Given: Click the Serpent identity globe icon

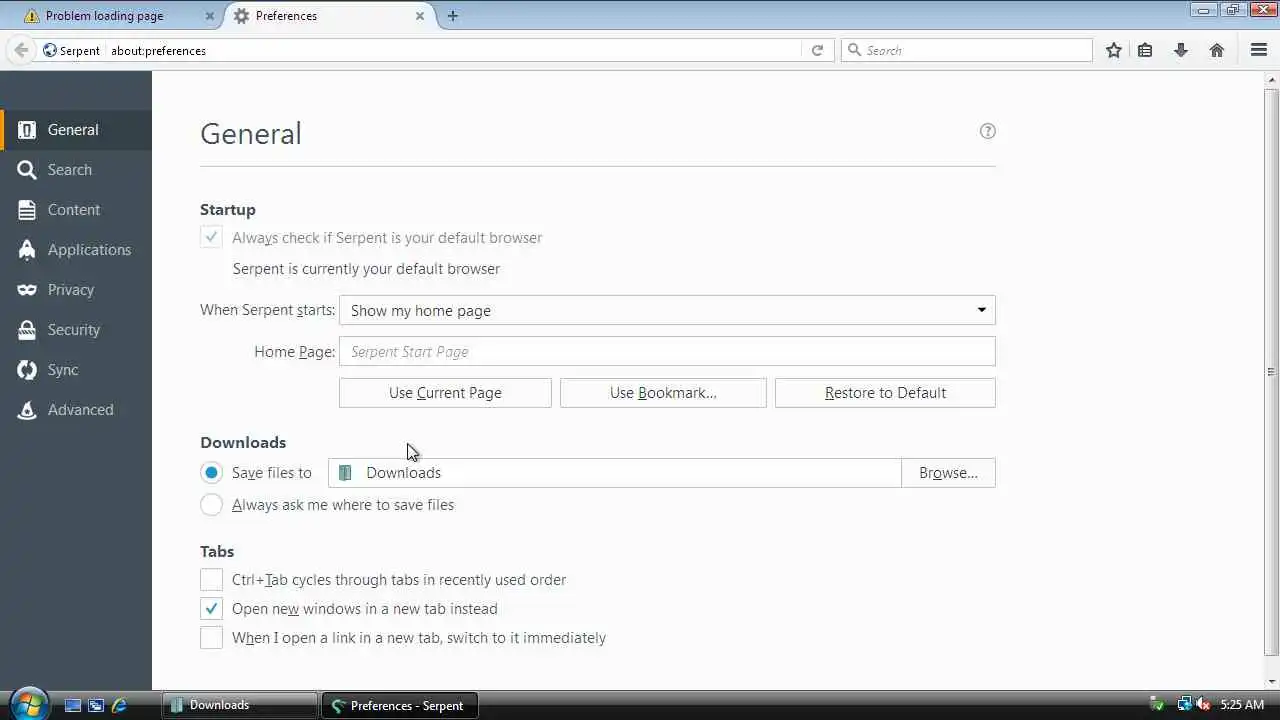Looking at the screenshot, I should [x=50, y=50].
